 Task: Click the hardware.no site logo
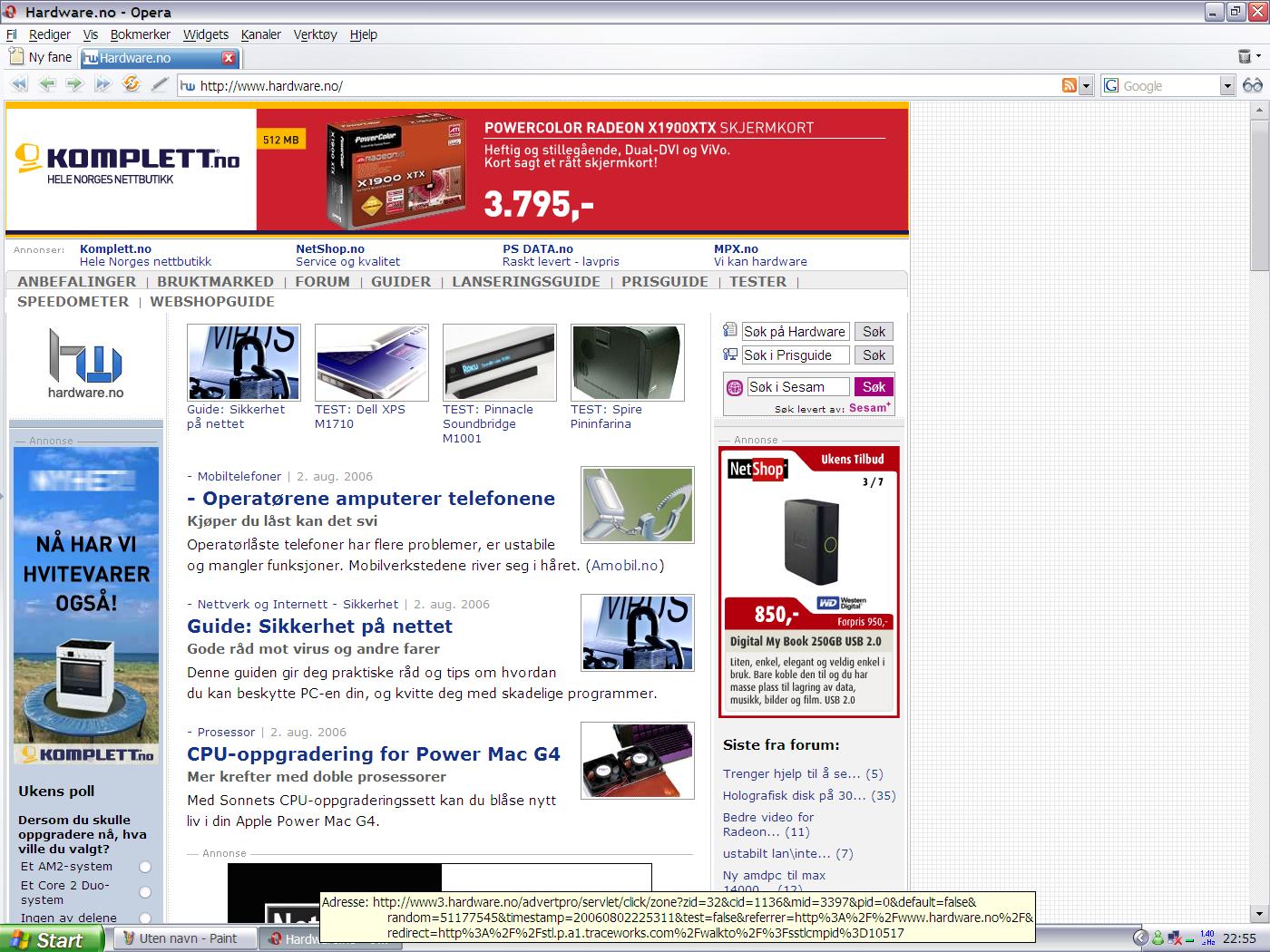click(85, 364)
